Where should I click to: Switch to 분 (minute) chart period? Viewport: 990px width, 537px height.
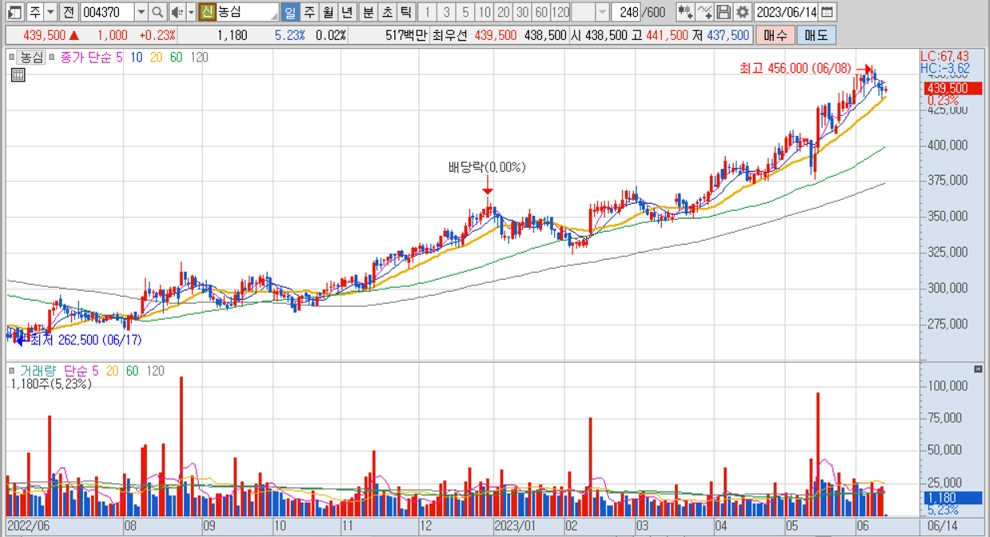click(x=367, y=12)
